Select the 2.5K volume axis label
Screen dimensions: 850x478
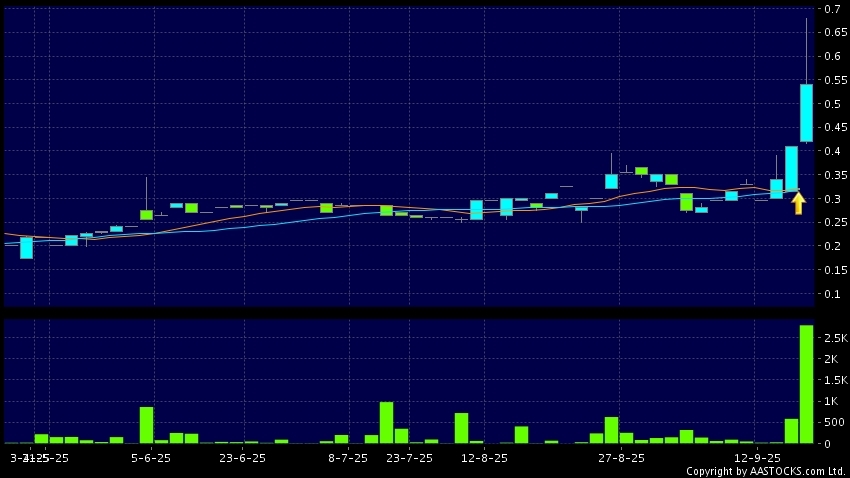(x=832, y=339)
